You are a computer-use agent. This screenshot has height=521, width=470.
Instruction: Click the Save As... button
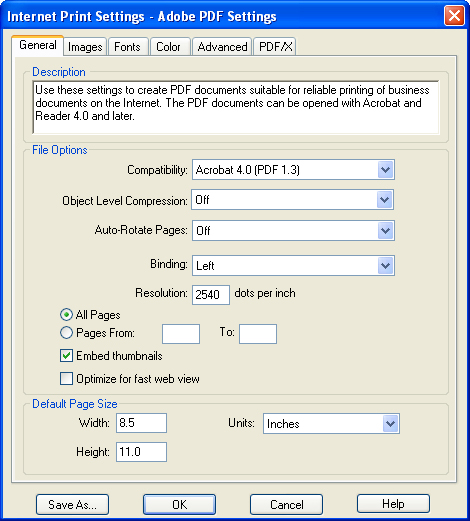72,504
